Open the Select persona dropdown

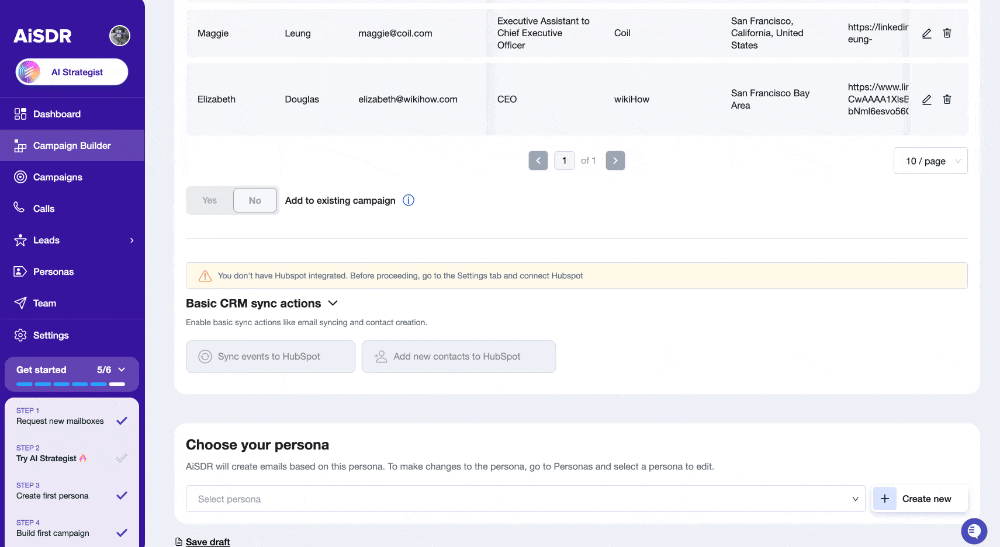point(525,499)
